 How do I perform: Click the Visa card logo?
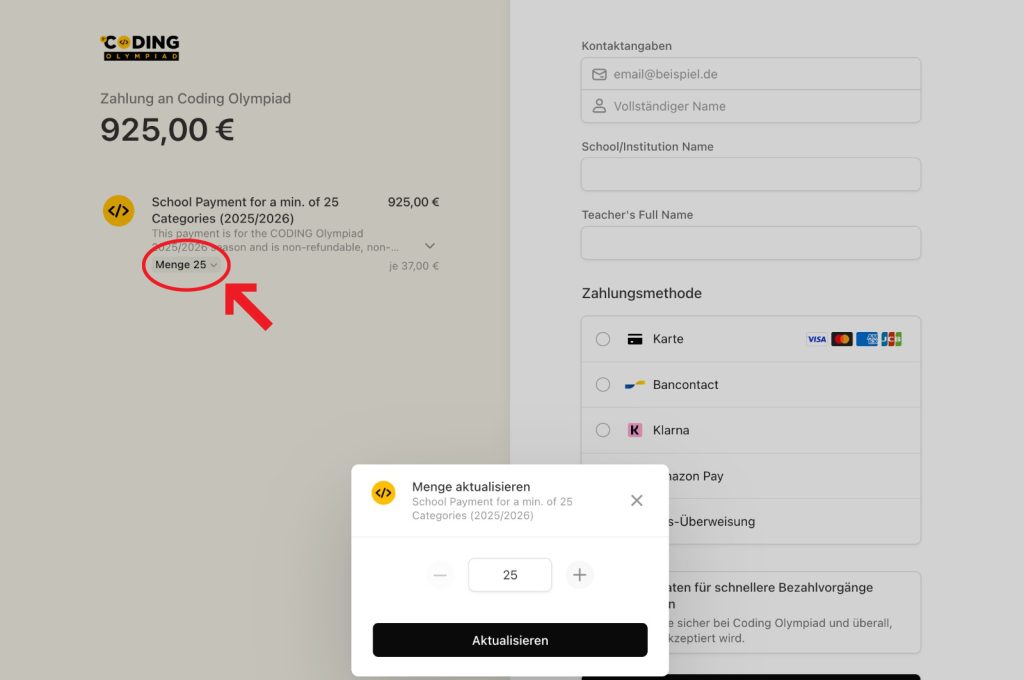(817, 339)
